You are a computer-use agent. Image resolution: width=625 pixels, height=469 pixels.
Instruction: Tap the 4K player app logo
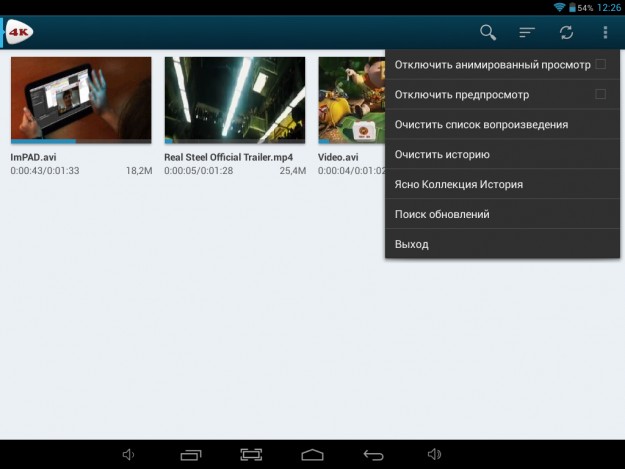(19, 32)
